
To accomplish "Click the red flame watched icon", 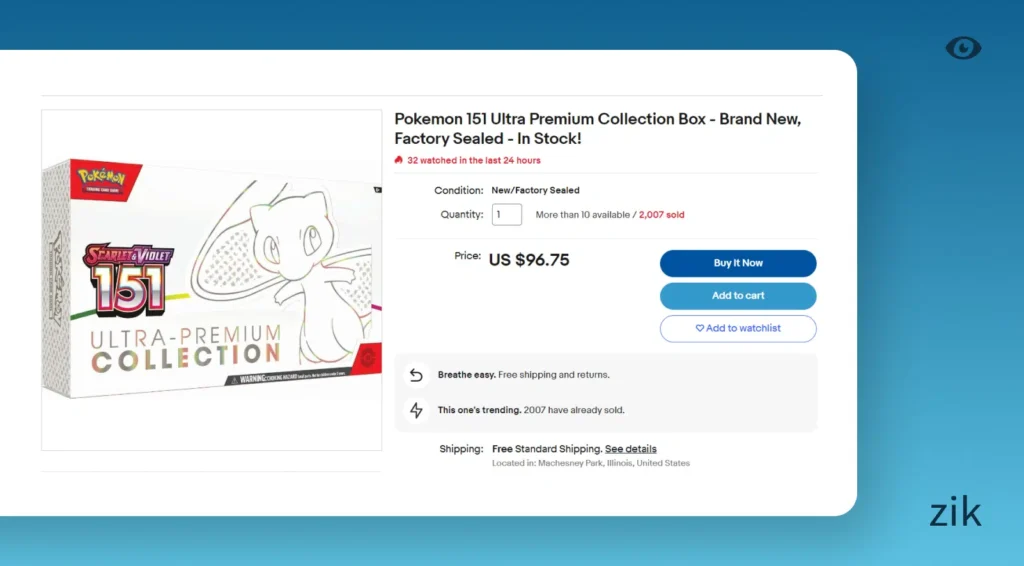I will pyautogui.click(x=399, y=160).
